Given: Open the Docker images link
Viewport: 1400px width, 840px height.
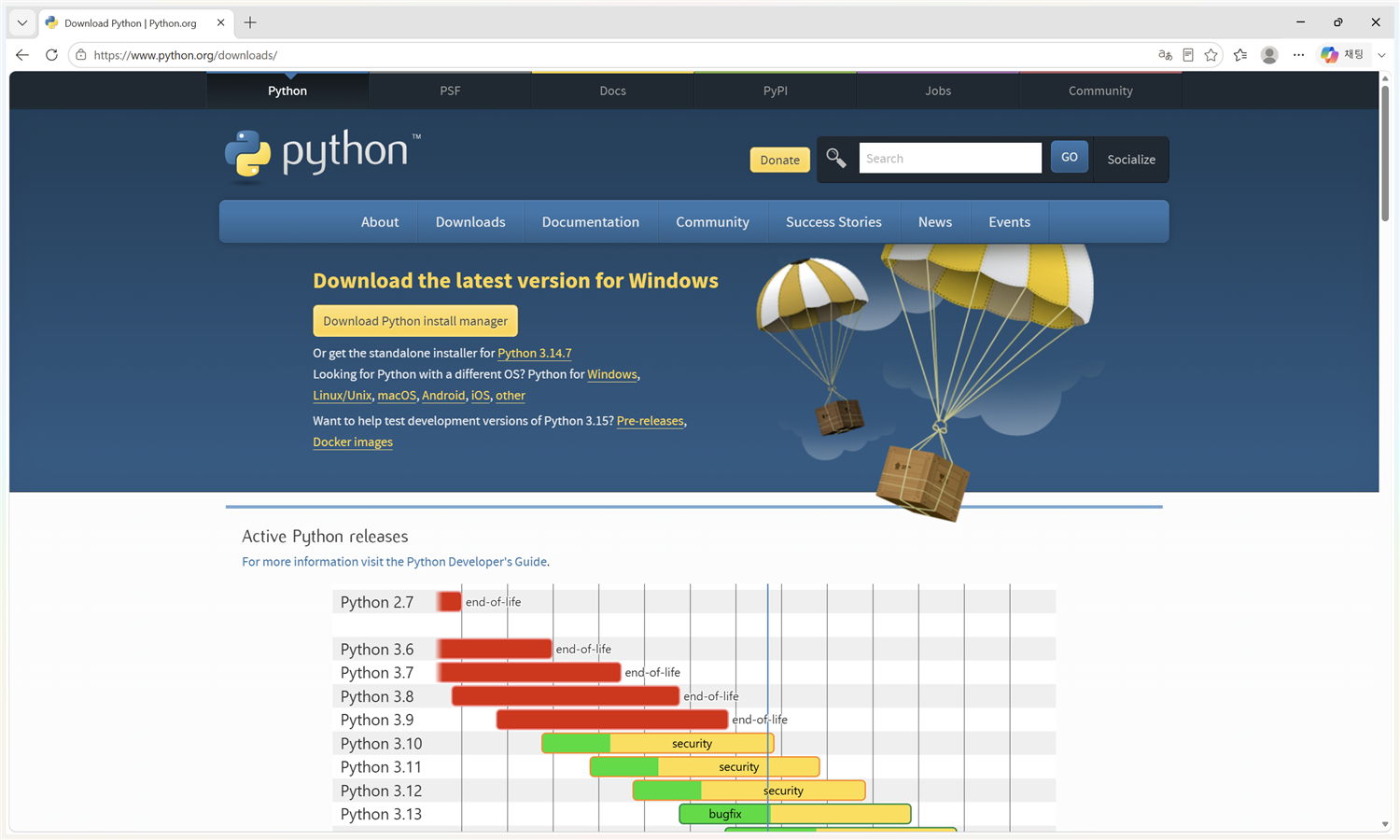Looking at the screenshot, I should pos(353,442).
